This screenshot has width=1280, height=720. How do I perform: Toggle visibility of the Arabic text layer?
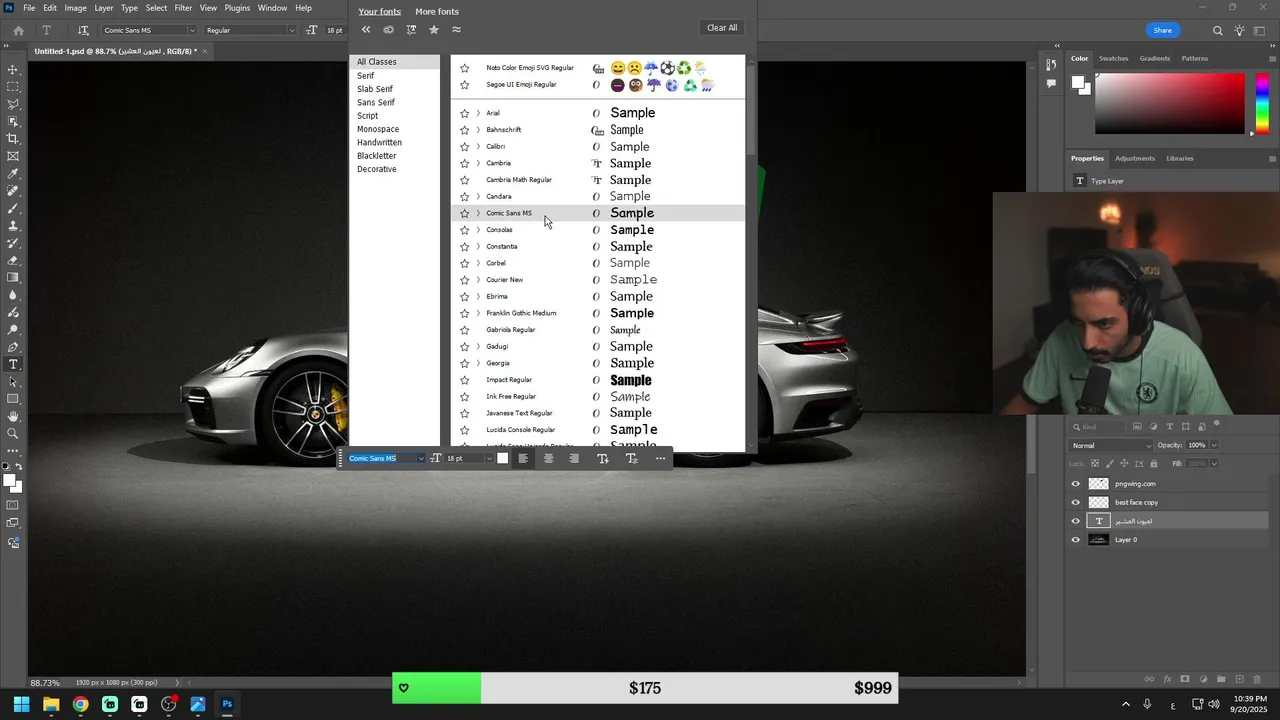tap(1076, 521)
